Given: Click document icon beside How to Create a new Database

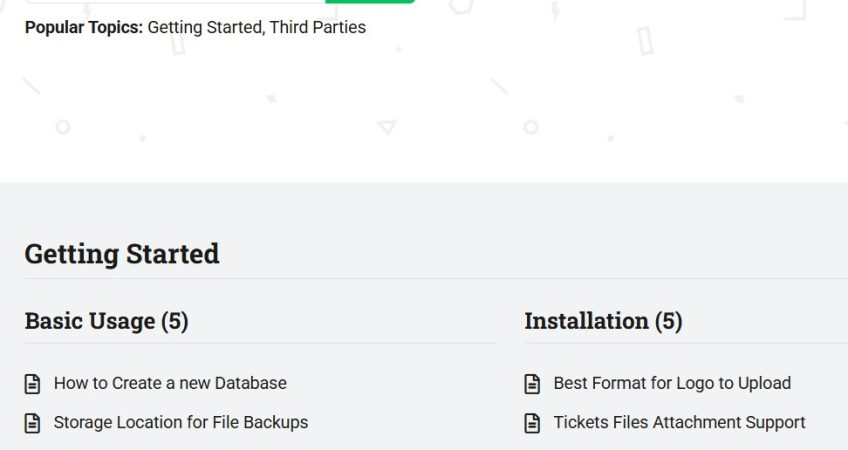Looking at the screenshot, I should [32, 383].
